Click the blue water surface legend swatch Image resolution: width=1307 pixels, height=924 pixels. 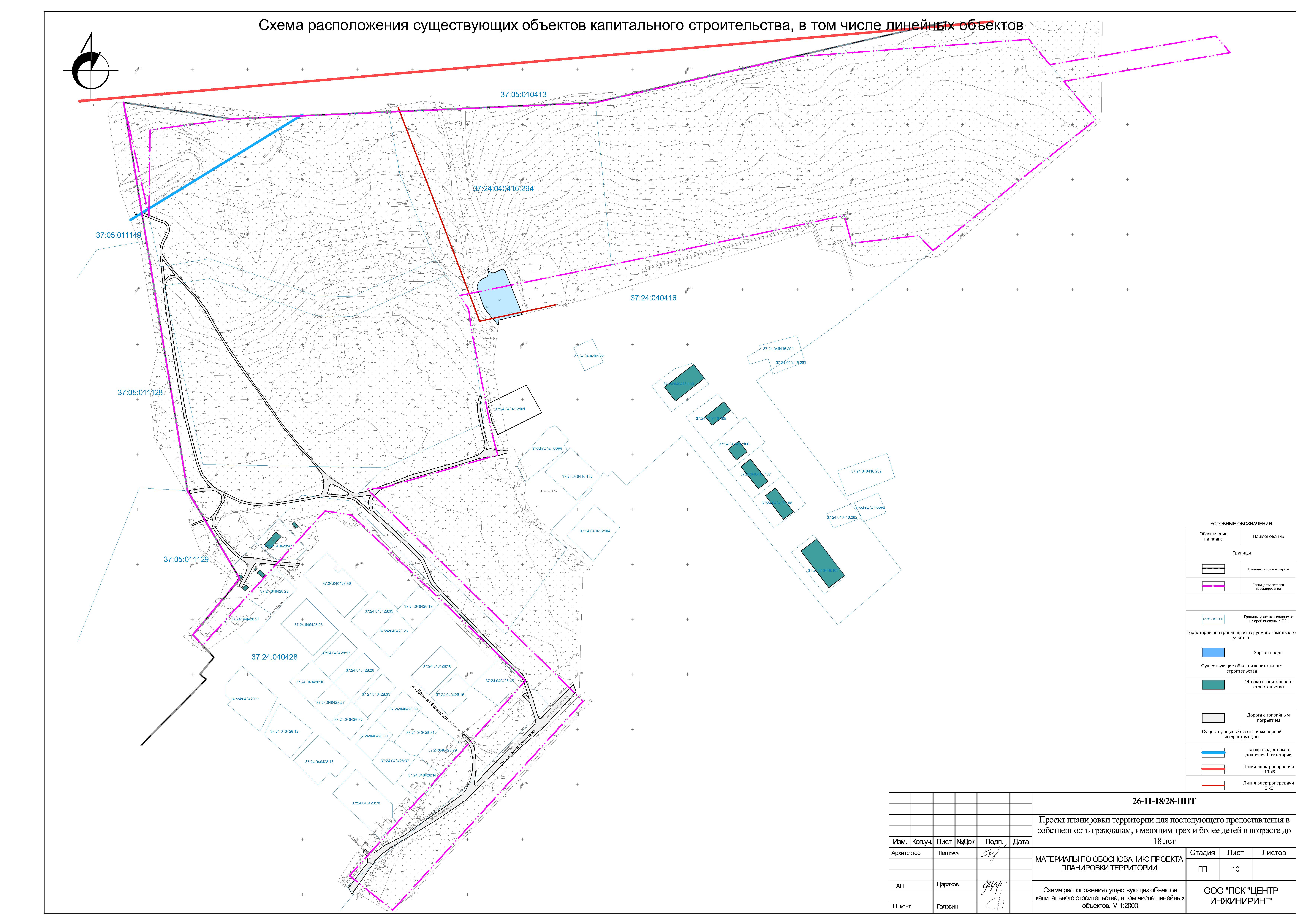1213,652
